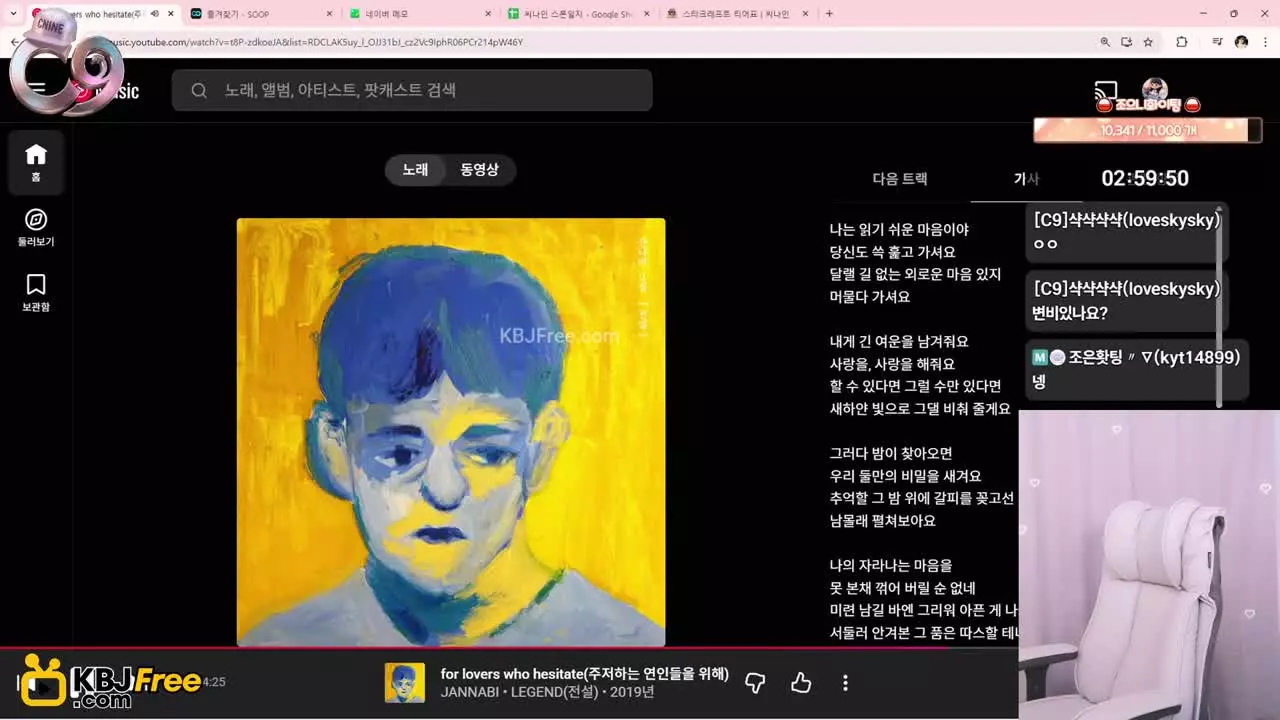Click lyric line '나는 읽기 쉬운 마음이야'
The height and width of the screenshot is (720, 1280).
click(899, 229)
